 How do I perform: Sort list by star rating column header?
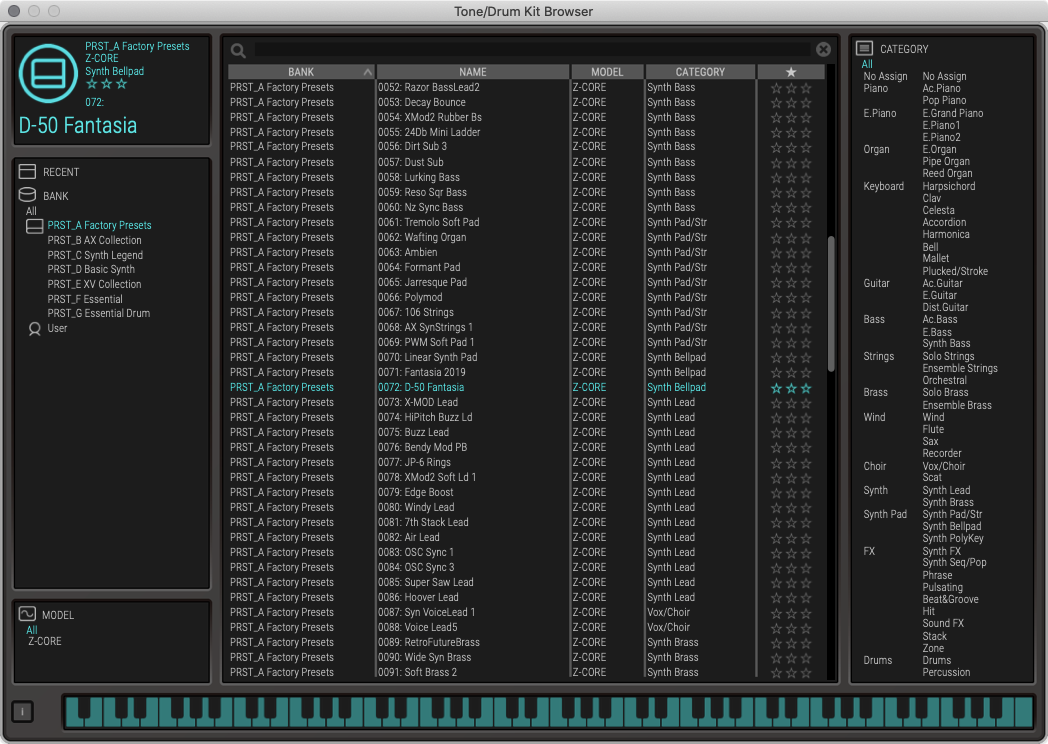791,72
